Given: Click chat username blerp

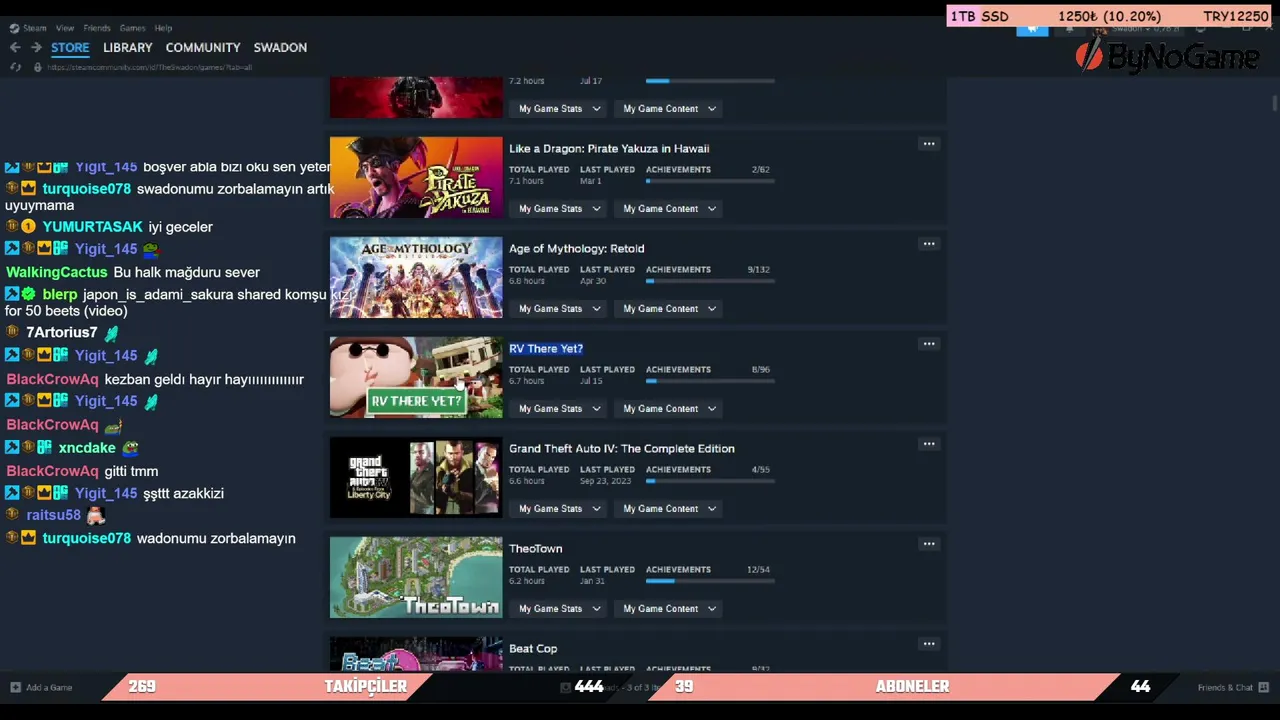Looking at the screenshot, I should (60, 294).
